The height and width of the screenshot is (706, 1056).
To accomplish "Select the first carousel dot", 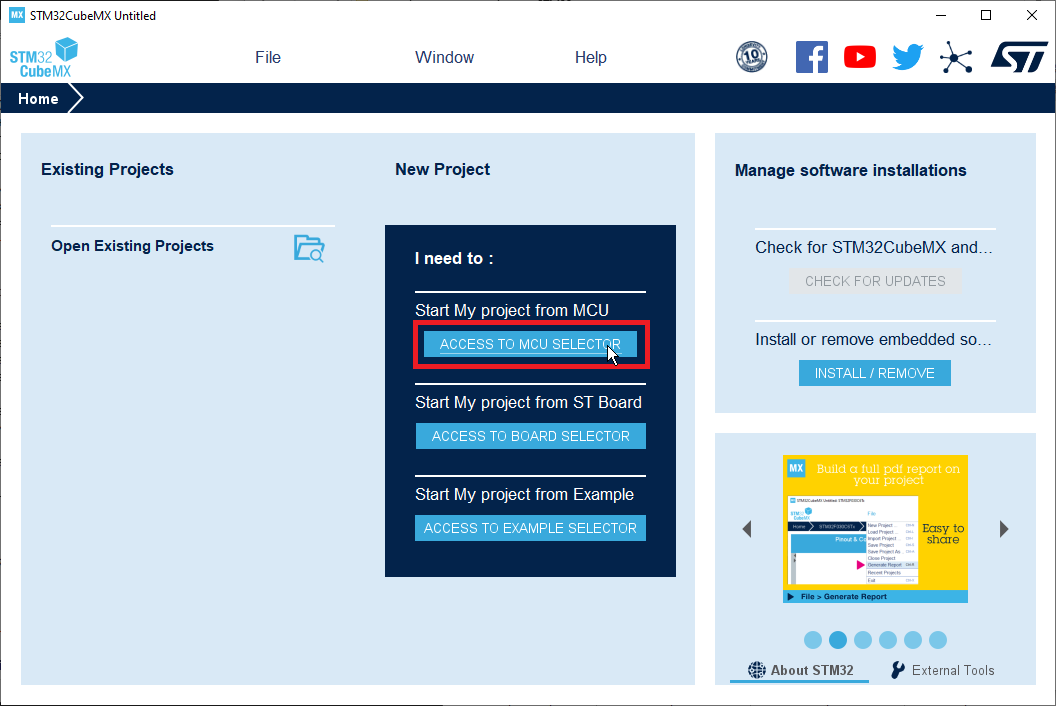I will (x=813, y=639).
